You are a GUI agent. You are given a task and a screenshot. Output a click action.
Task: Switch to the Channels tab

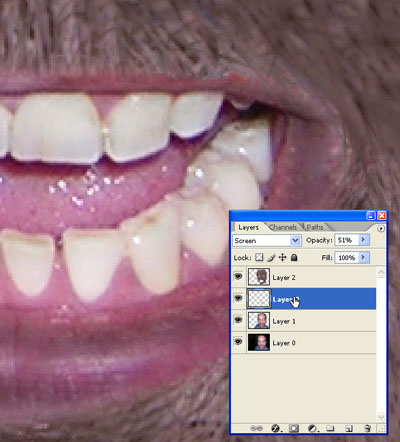283,227
